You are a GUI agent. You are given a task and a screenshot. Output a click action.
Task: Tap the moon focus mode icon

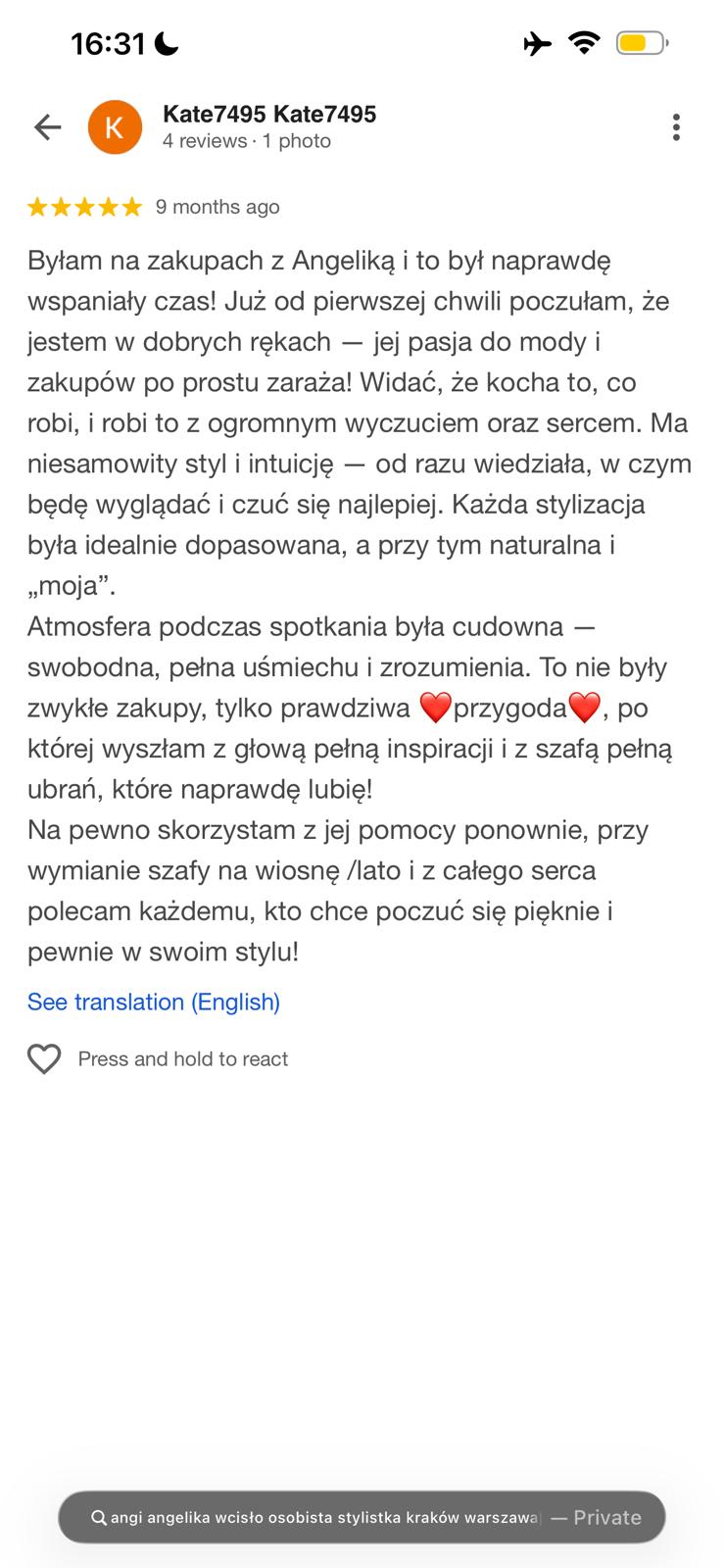[x=167, y=43]
